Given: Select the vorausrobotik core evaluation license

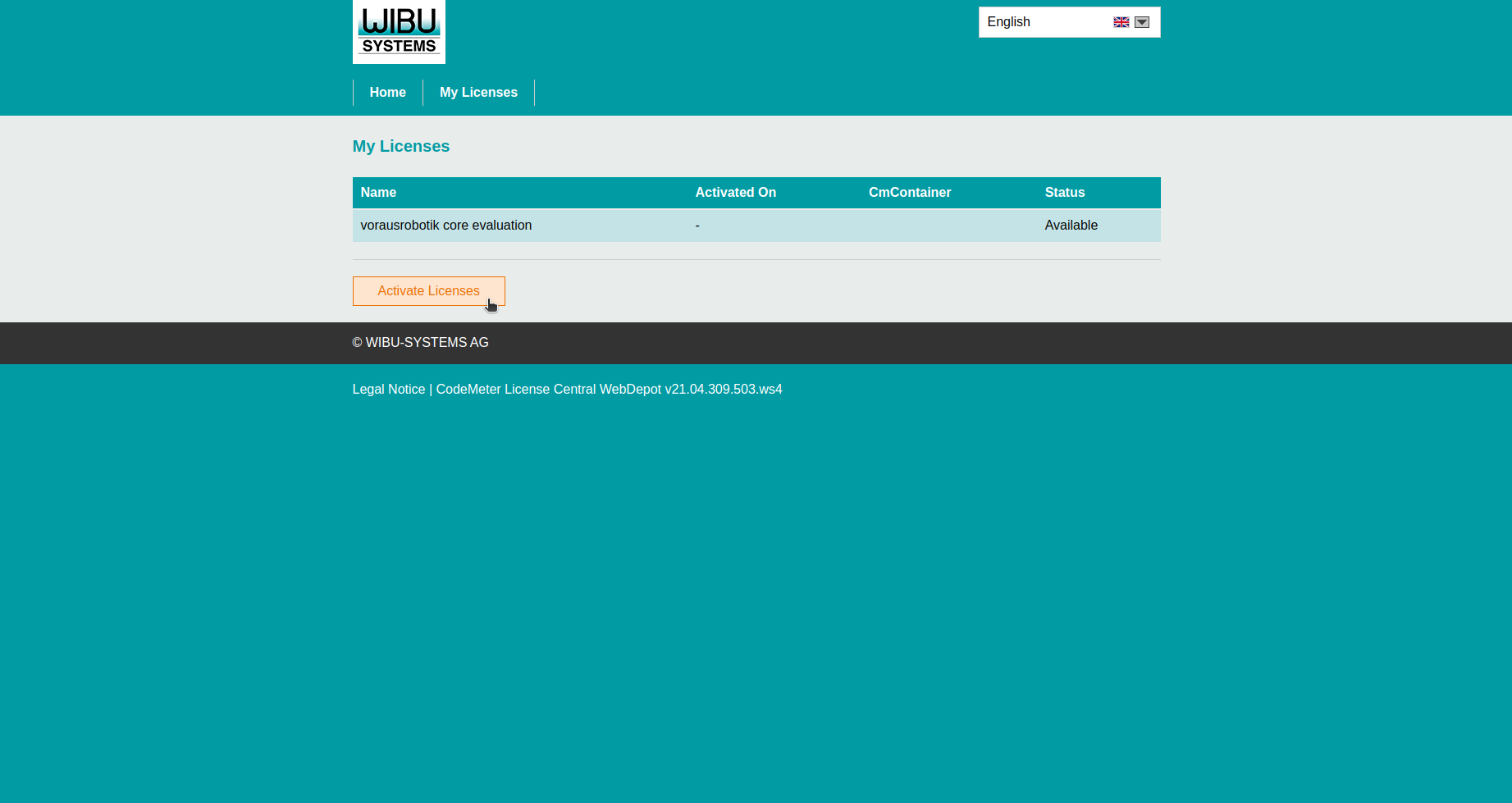Looking at the screenshot, I should tap(446, 226).
